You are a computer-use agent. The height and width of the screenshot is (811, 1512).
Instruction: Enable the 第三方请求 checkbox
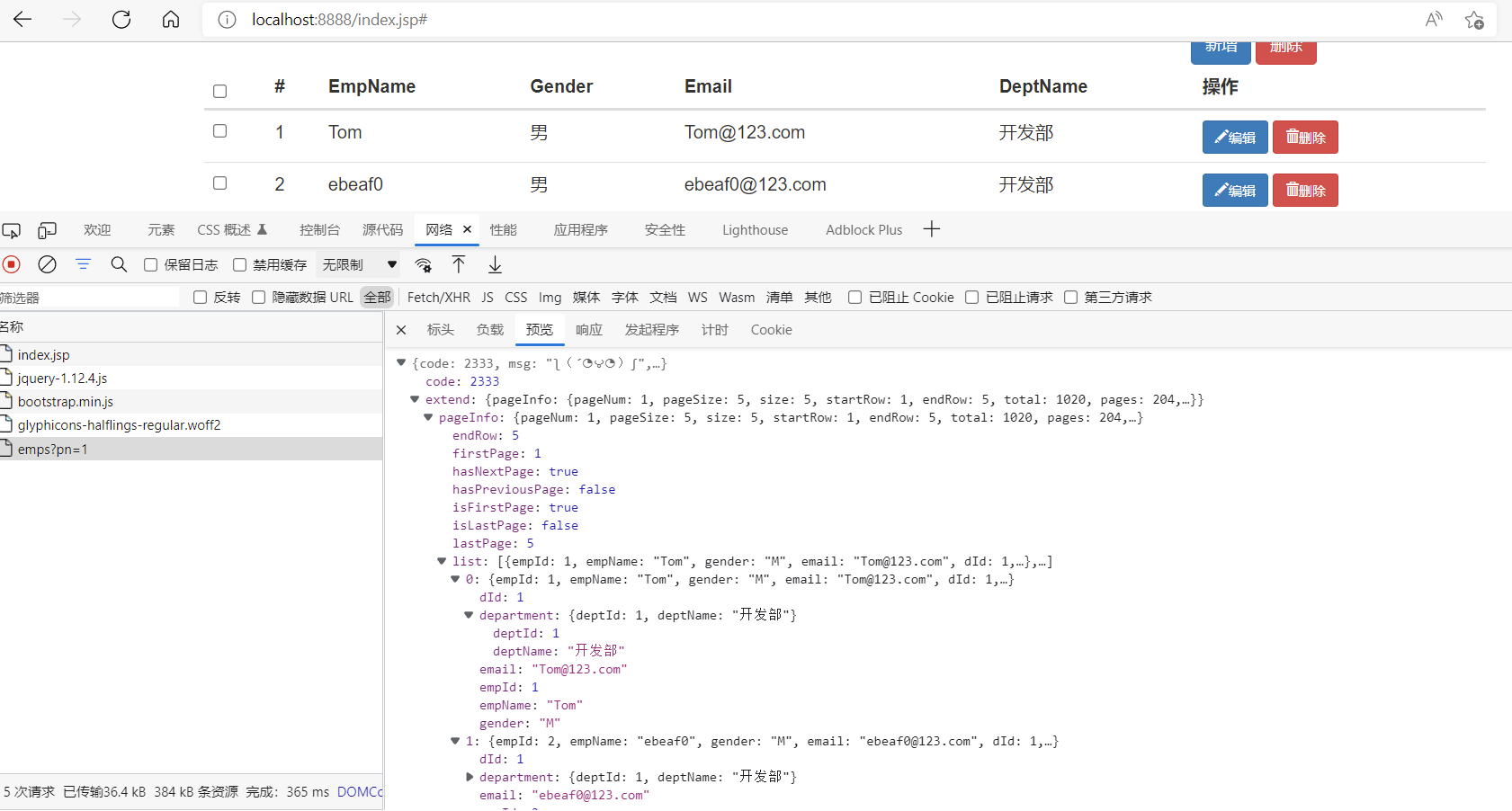[x=1070, y=297]
